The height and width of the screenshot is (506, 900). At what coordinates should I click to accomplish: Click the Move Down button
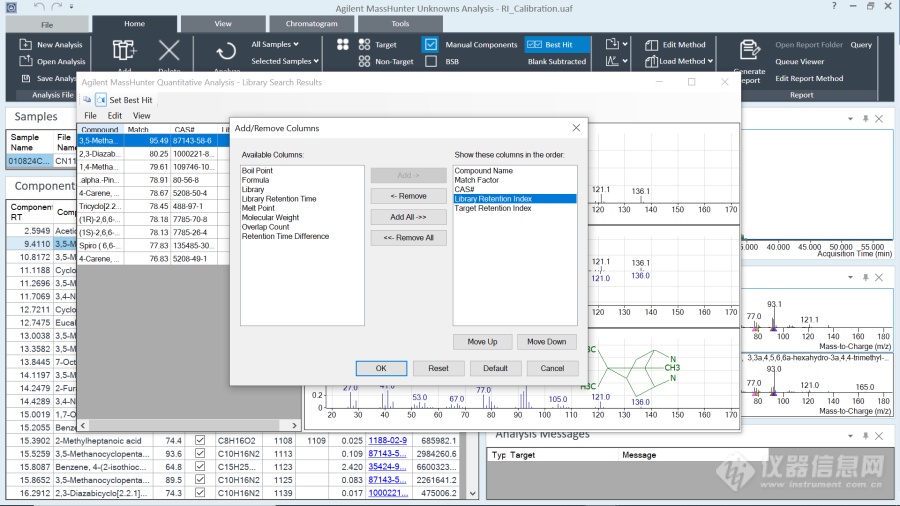click(546, 342)
